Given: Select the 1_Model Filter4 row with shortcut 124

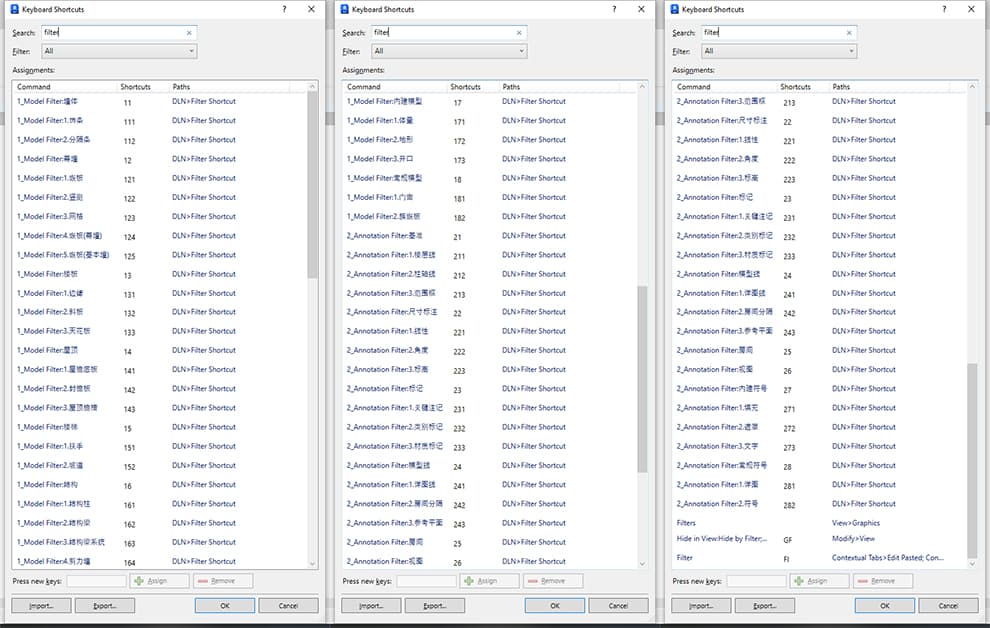Looking at the screenshot, I should [160, 236].
